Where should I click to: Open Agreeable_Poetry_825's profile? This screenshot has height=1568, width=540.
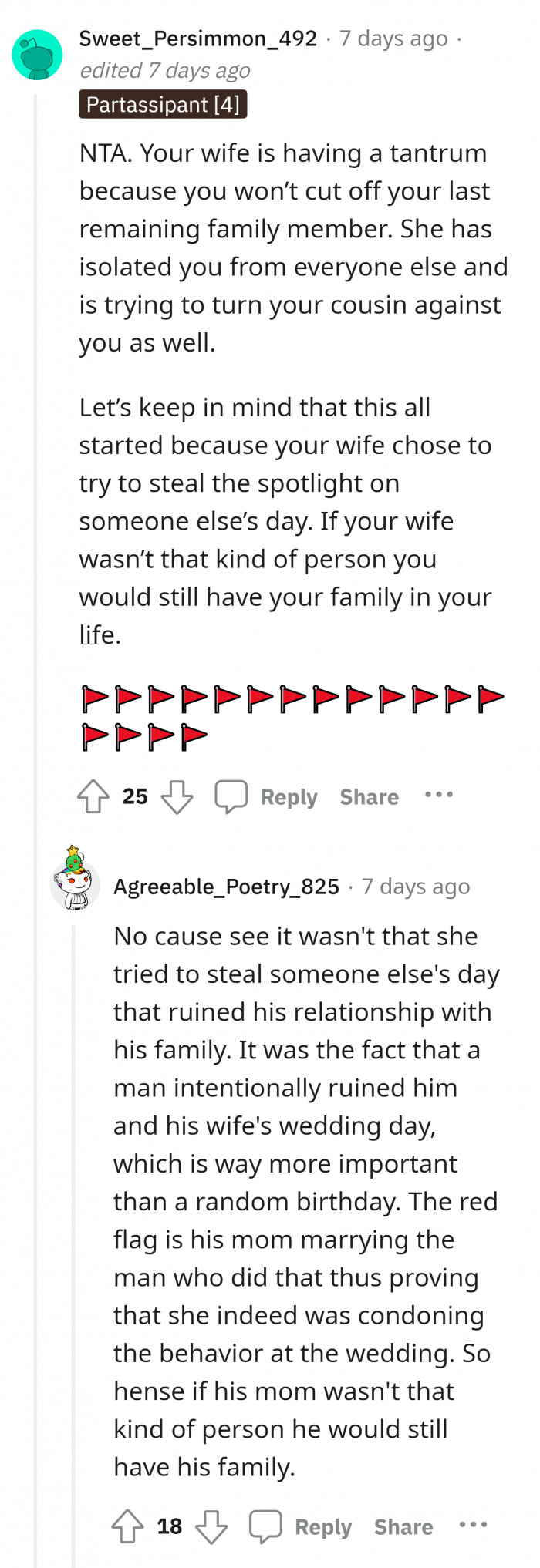click(x=227, y=886)
